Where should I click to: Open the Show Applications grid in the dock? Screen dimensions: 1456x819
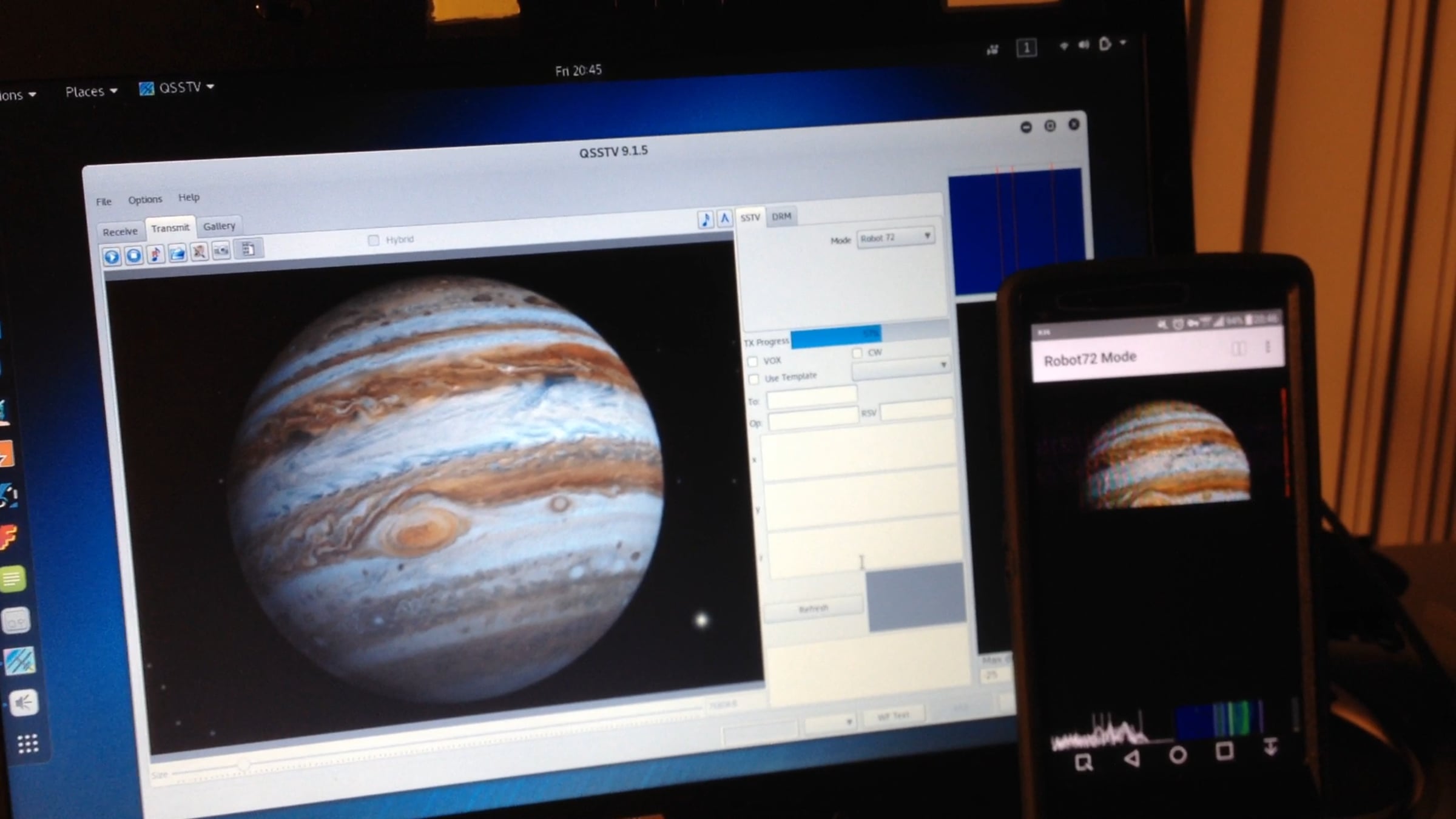[28, 743]
